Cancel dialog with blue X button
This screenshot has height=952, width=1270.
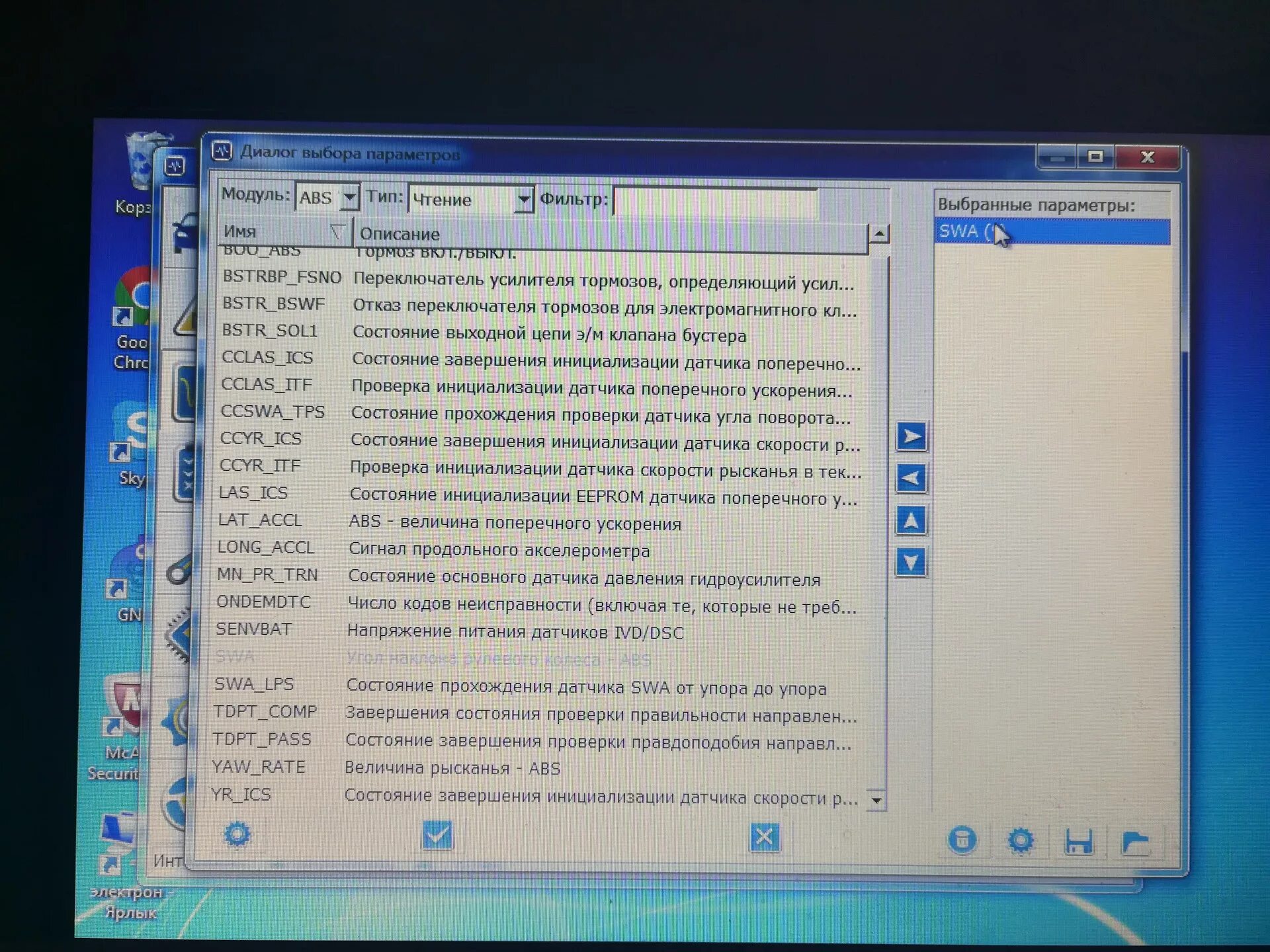[764, 838]
